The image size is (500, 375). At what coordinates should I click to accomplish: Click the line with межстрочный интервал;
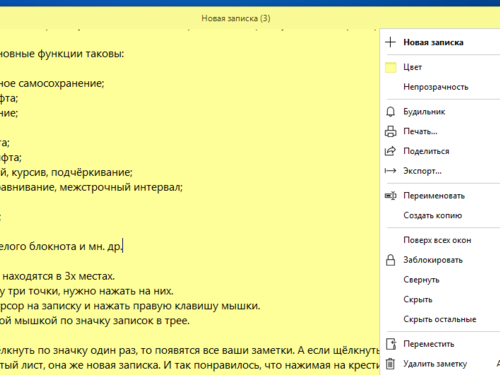pos(91,187)
